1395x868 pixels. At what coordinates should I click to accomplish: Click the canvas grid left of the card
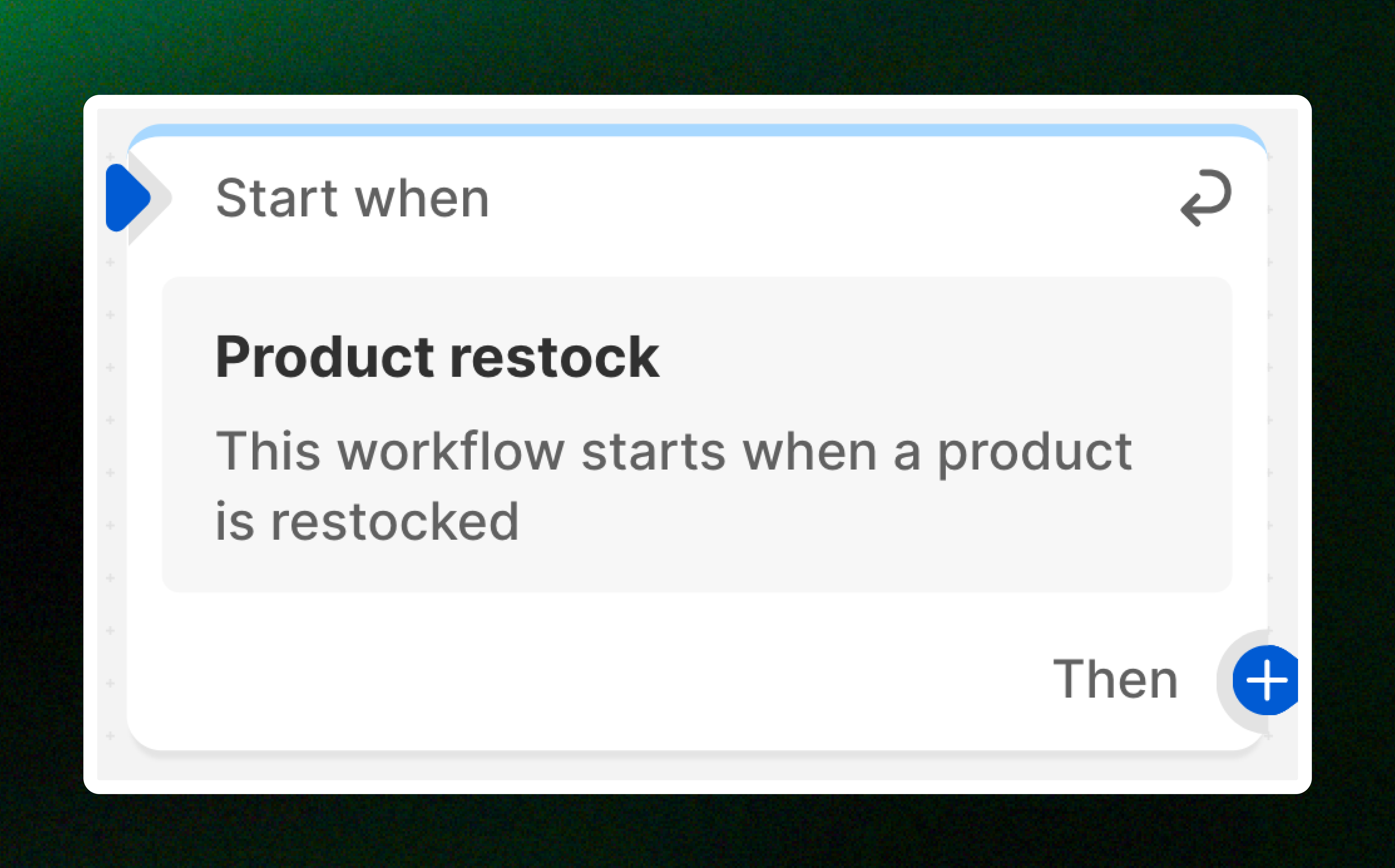(x=111, y=459)
